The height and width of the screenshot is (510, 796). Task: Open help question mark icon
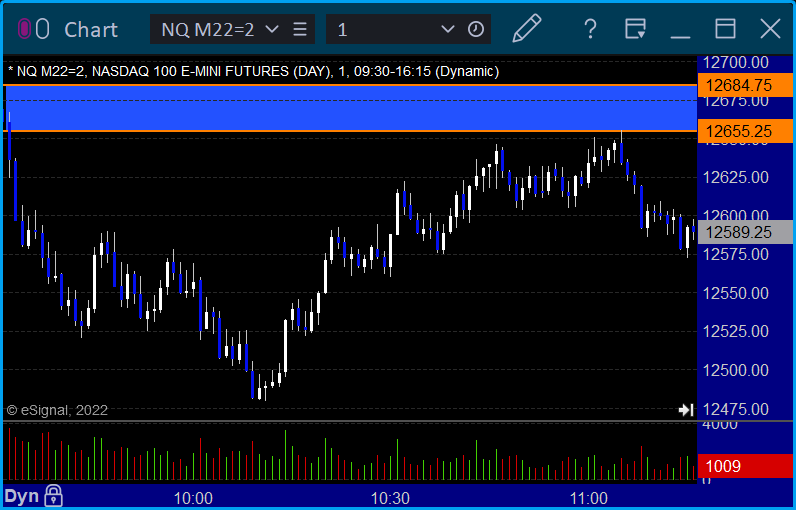coord(590,29)
